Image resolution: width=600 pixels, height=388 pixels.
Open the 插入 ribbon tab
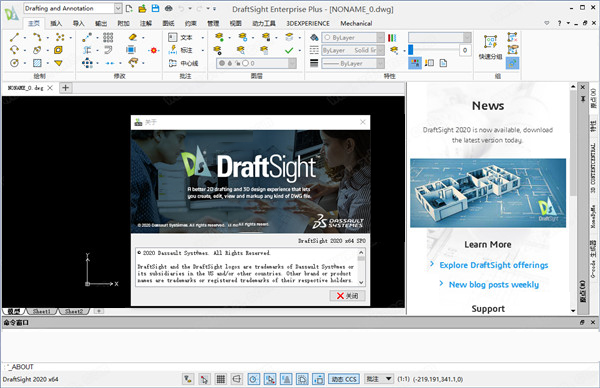pyautogui.click(x=56, y=23)
